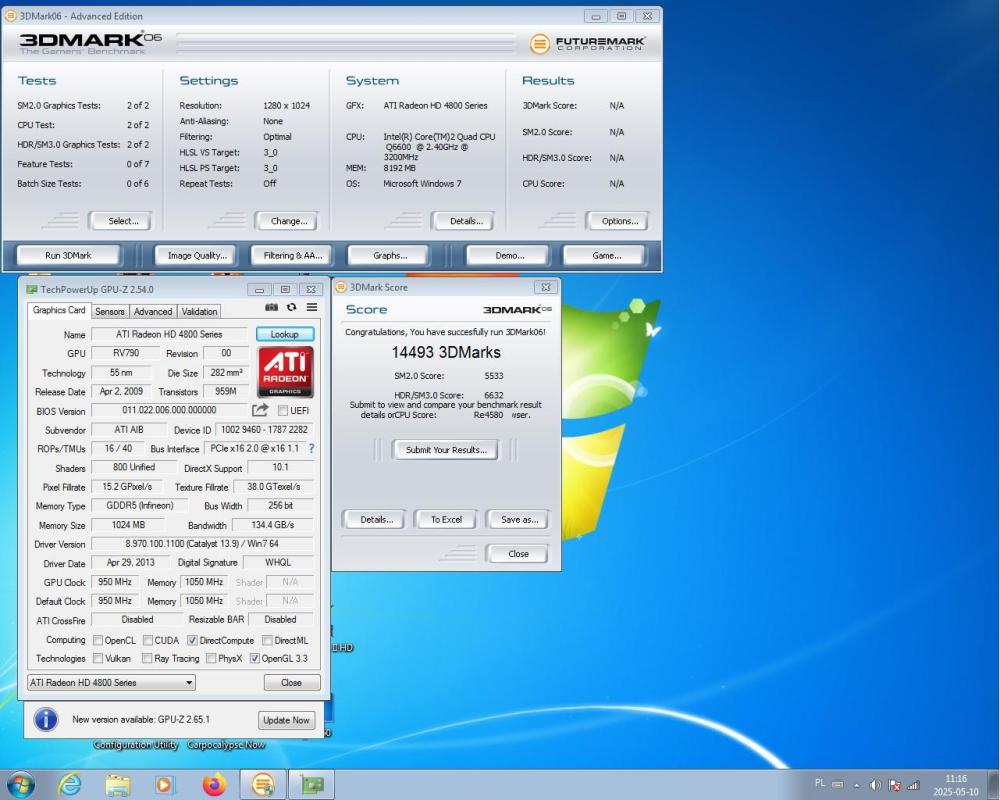Click the 3DMark06 loading progress bar
This screenshot has height=800, width=1000.
pos(345,42)
